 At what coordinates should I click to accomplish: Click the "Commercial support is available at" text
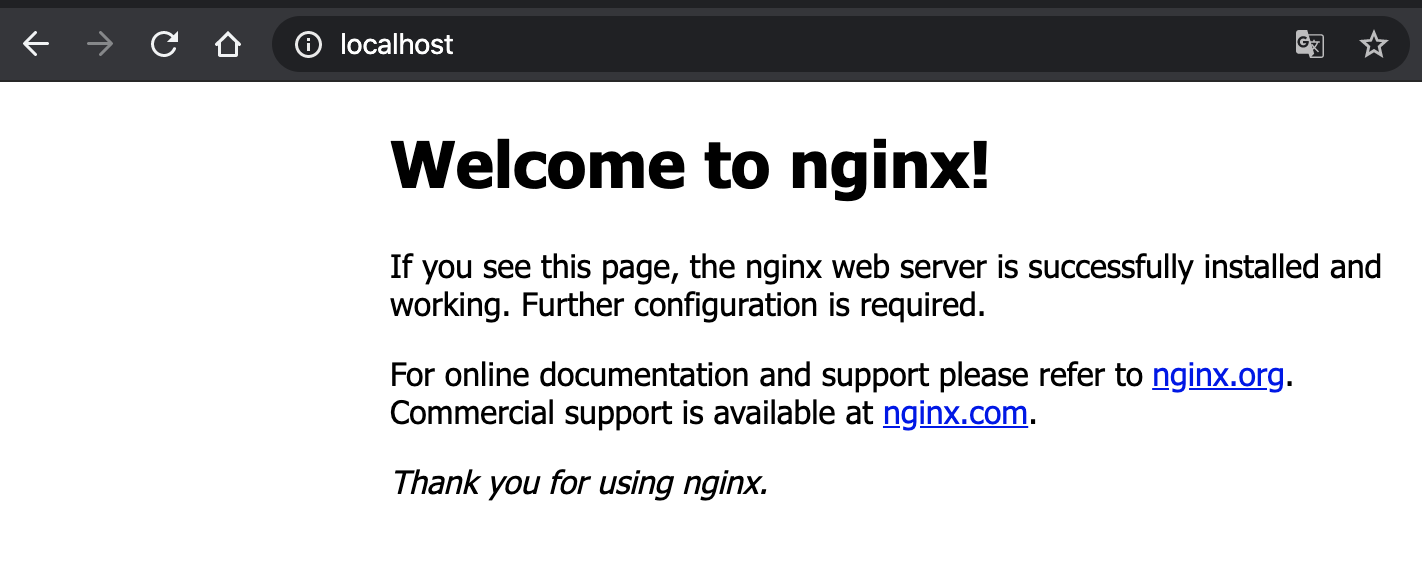point(632,413)
